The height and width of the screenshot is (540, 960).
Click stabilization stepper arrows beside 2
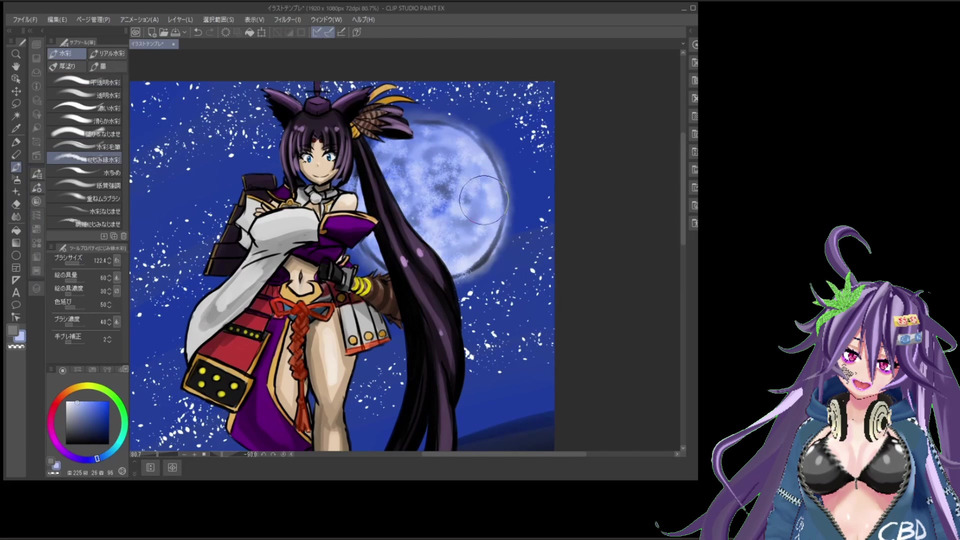[110, 339]
